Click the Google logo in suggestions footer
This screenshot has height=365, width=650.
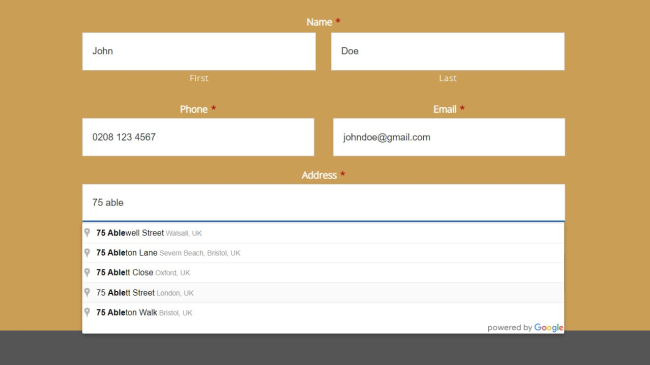point(548,328)
